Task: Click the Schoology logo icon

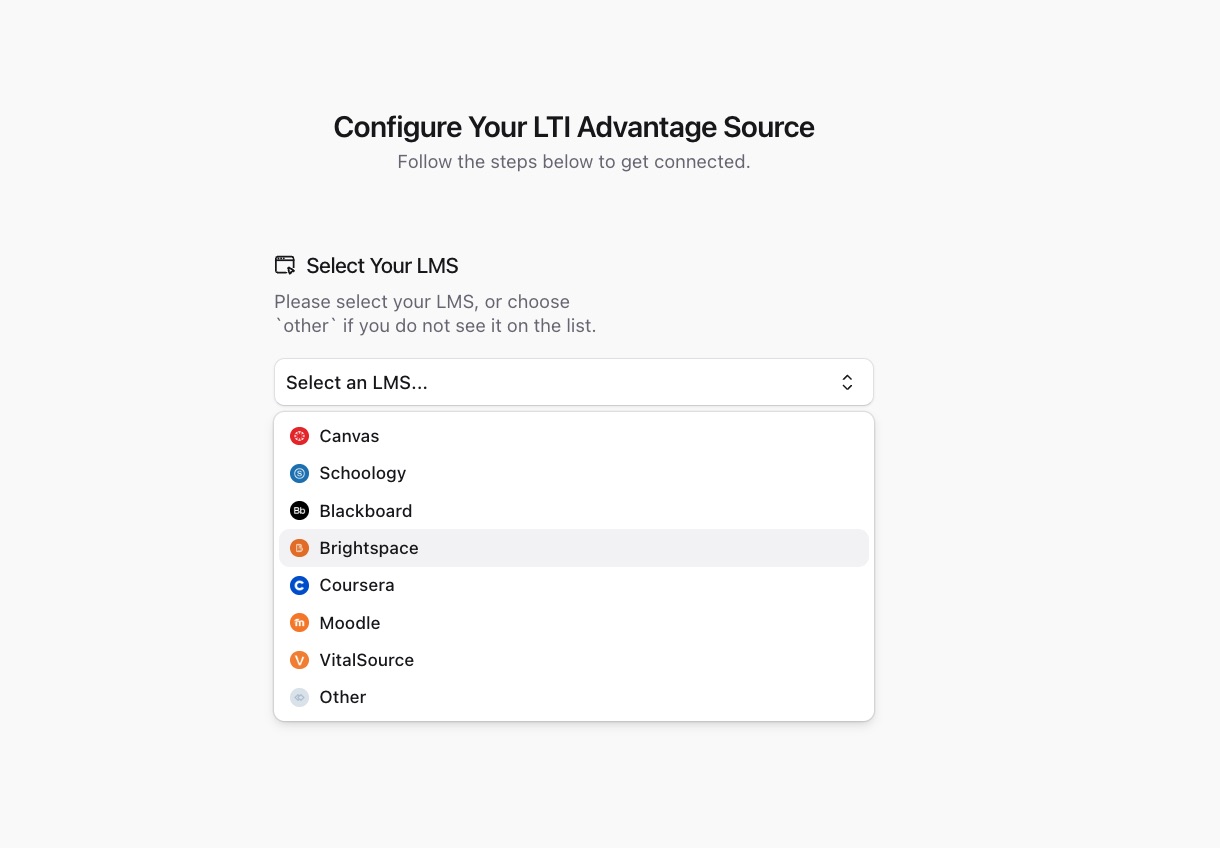Action: [299, 473]
